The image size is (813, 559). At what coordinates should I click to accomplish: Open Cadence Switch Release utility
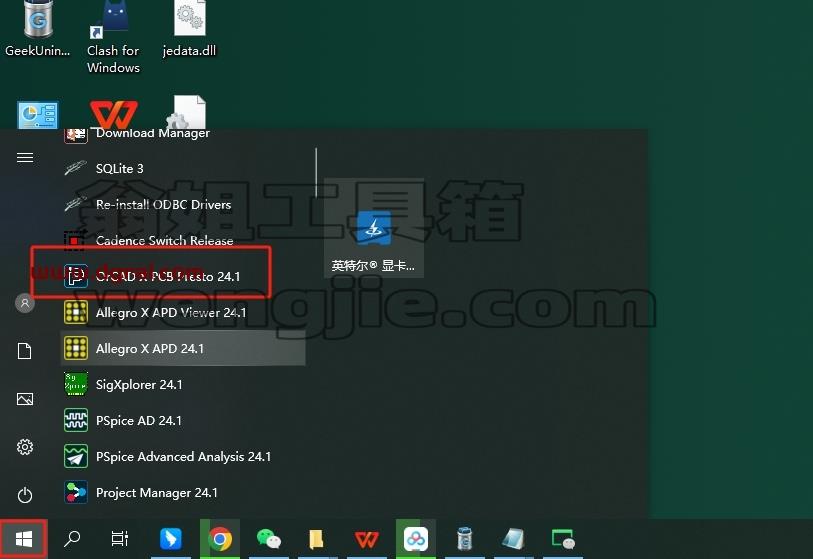pos(183,241)
